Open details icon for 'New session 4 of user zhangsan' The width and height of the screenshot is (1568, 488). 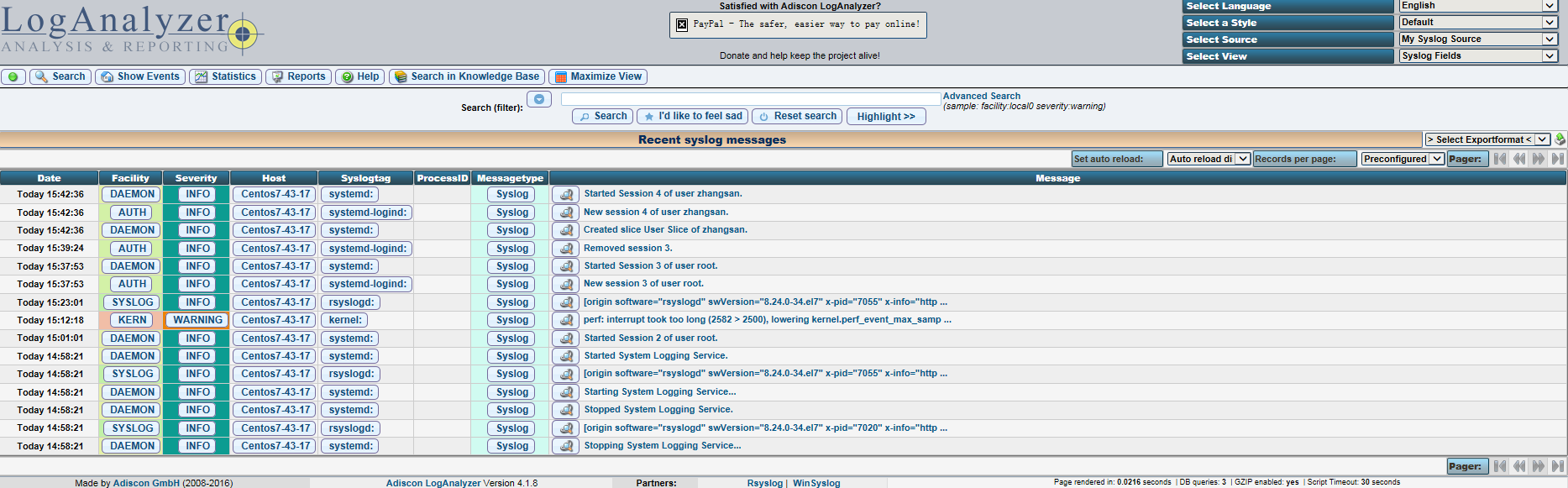(x=566, y=213)
